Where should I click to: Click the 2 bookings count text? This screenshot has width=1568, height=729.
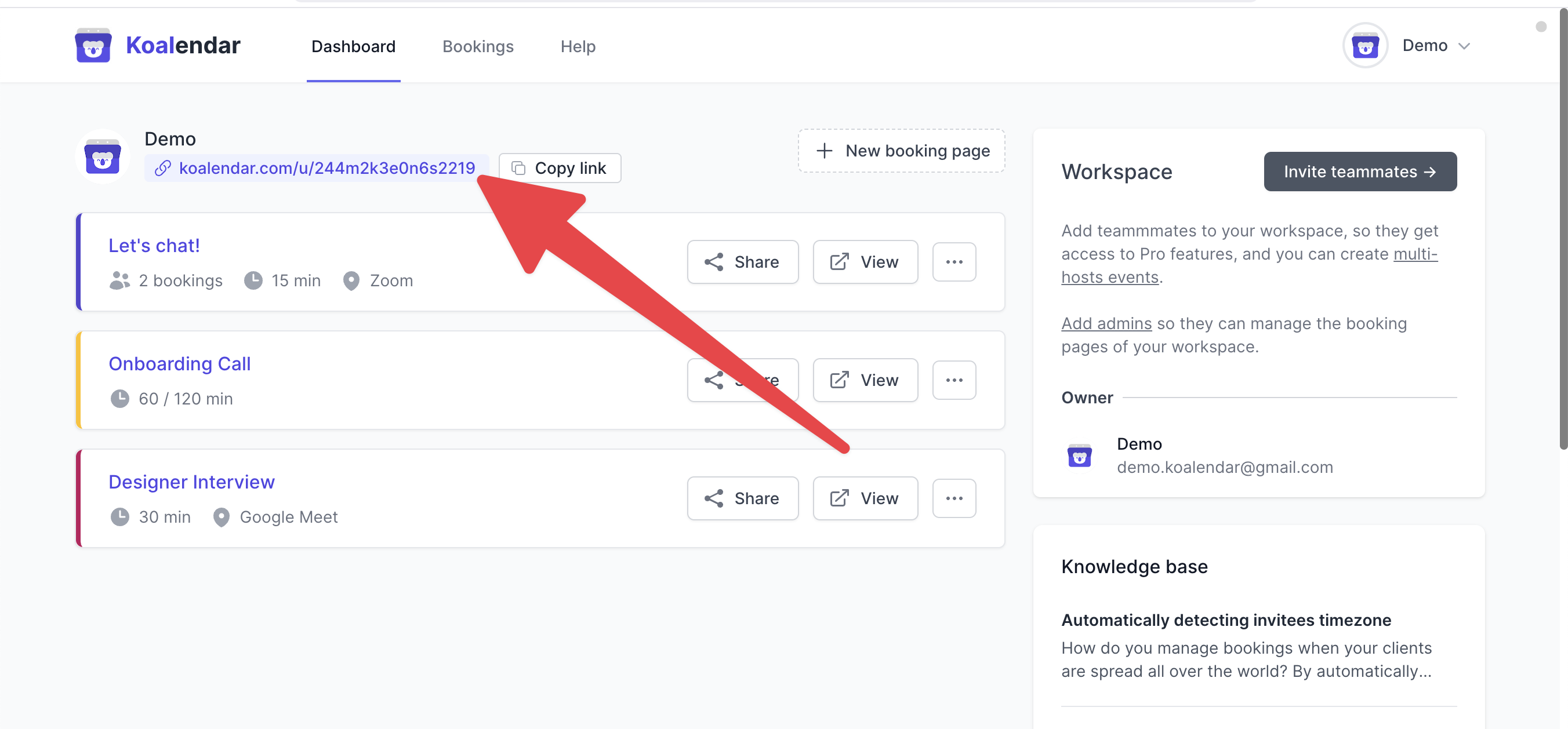pos(180,280)
